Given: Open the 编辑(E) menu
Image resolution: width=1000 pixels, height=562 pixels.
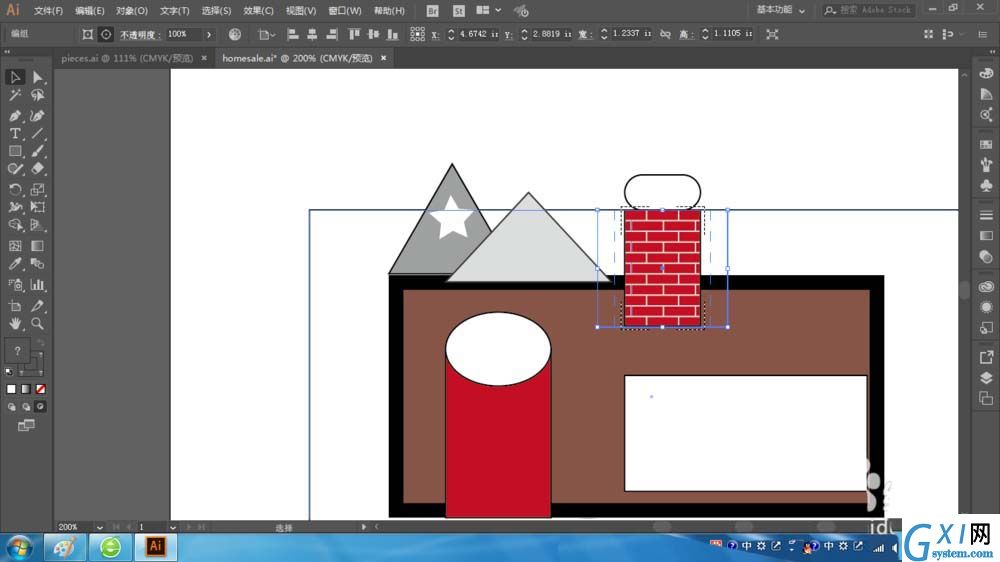Looking at the screenshot, I should [x=89, y=11].
